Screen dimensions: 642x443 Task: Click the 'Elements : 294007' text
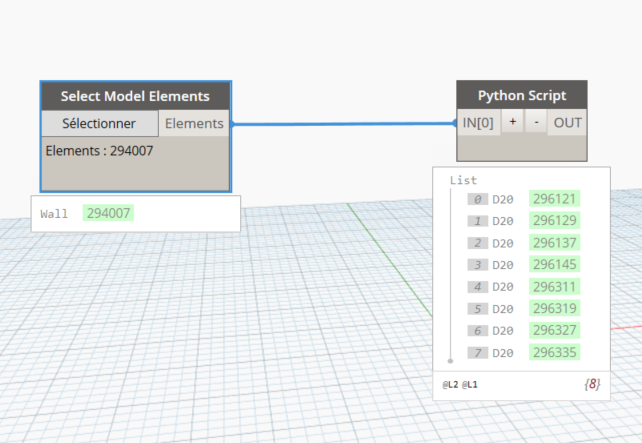pos(99,151)
